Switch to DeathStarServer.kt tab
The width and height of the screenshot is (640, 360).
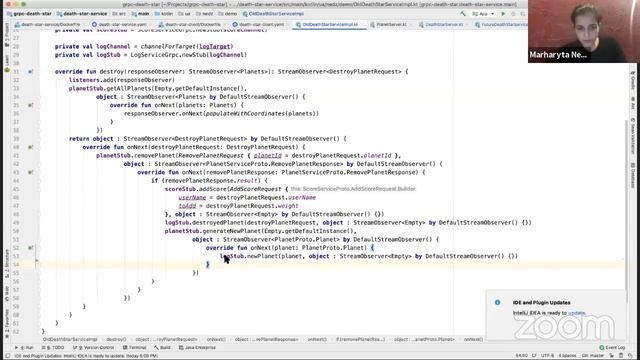click(x=441, y=24)
